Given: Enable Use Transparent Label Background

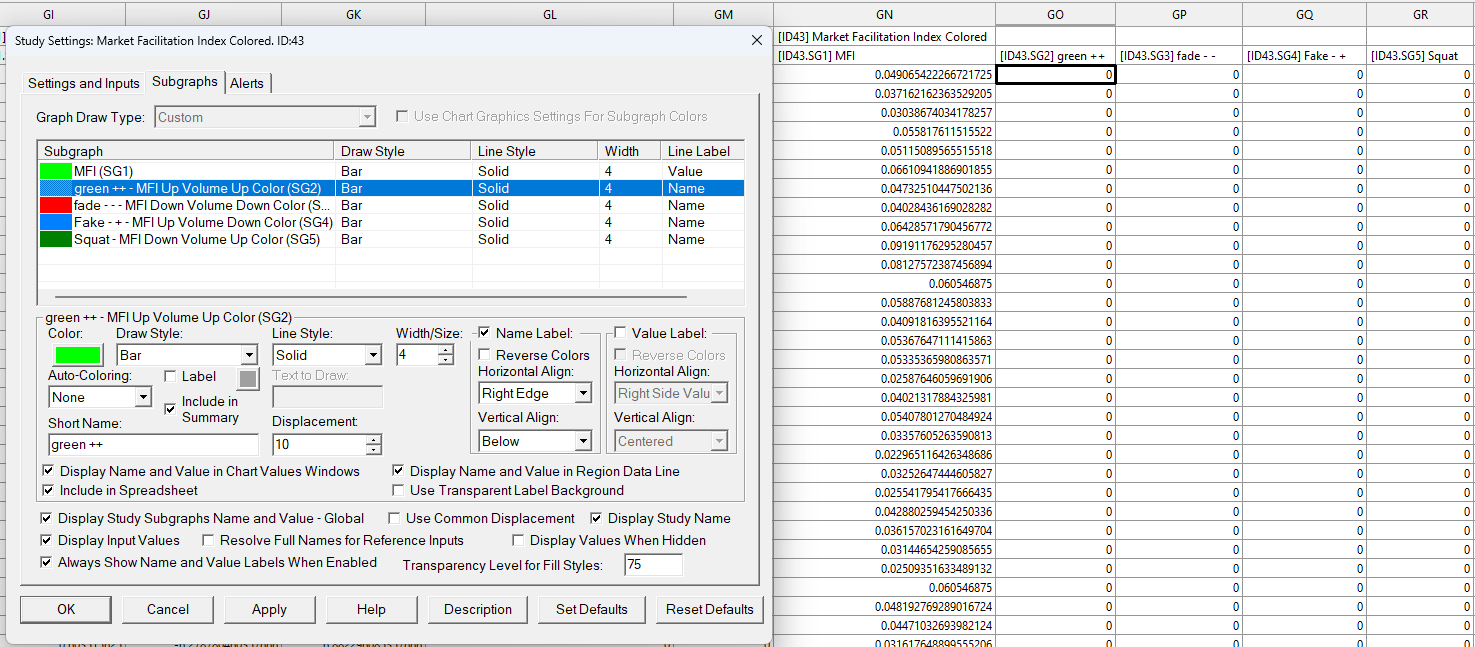Looking at the screenshot, I should click(x=399, y=490).
